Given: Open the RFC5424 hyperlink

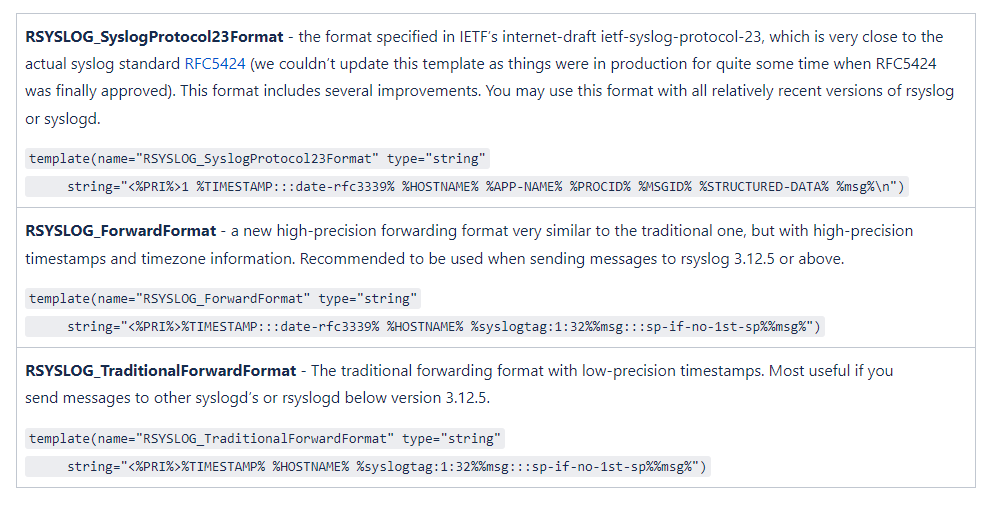Looking at the screenshot, I should [214, 64].
